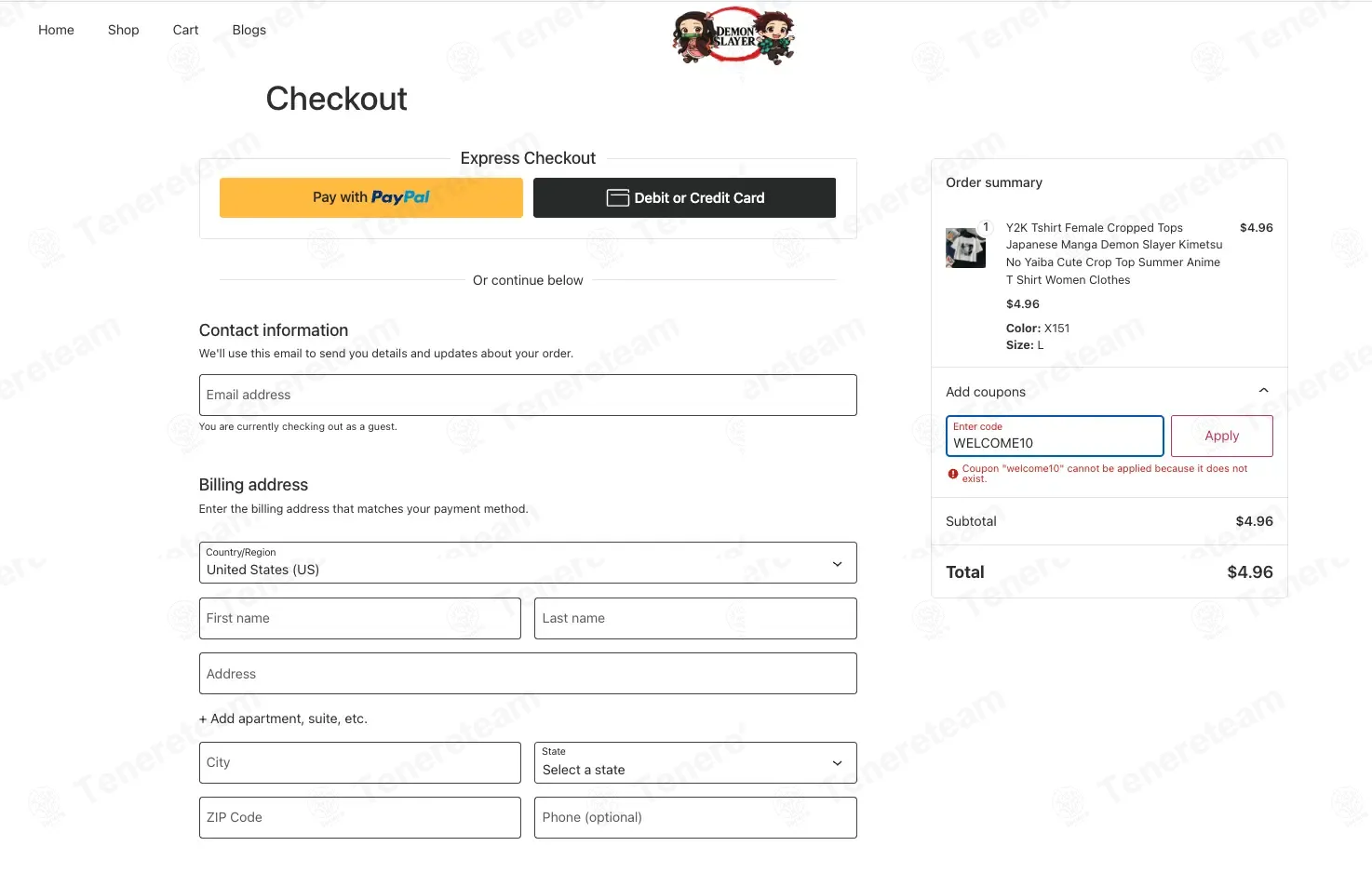Open the State dropdown
Screen dimensions: 1372x873
[x=695, y=762]
